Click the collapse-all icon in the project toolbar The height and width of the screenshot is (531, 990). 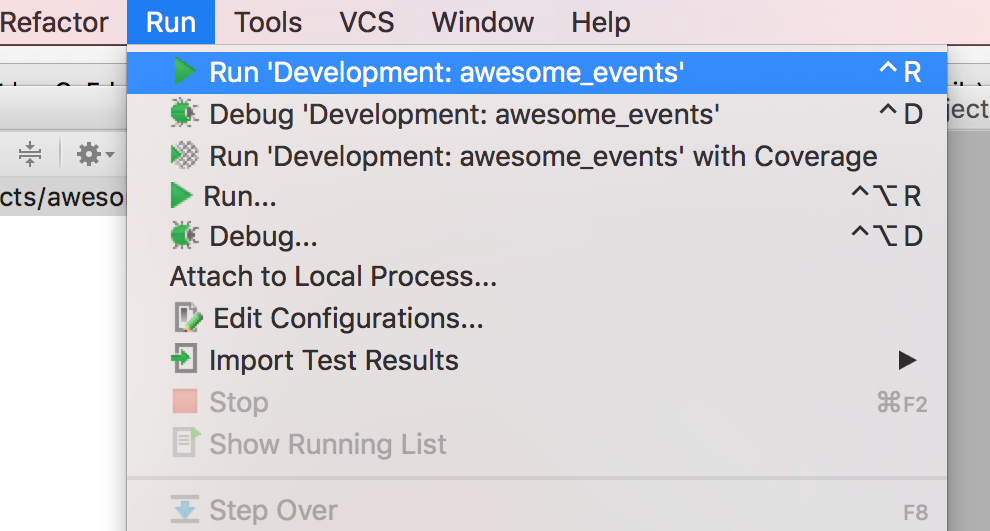[x=30, y=154]
